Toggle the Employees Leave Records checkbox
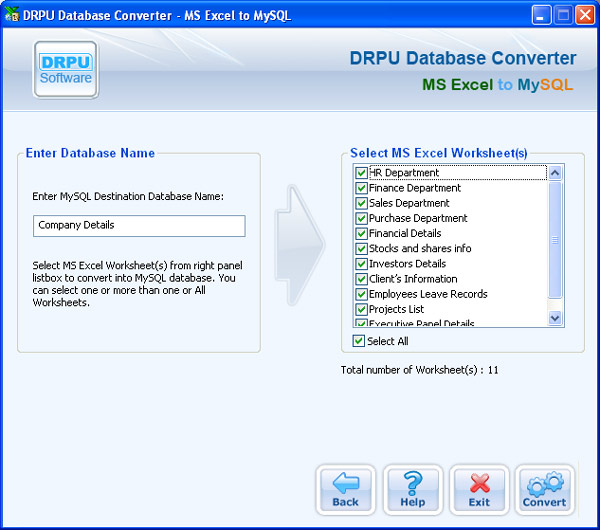The image size is (600, 530). pyautogui.click(x=361, y=294)
